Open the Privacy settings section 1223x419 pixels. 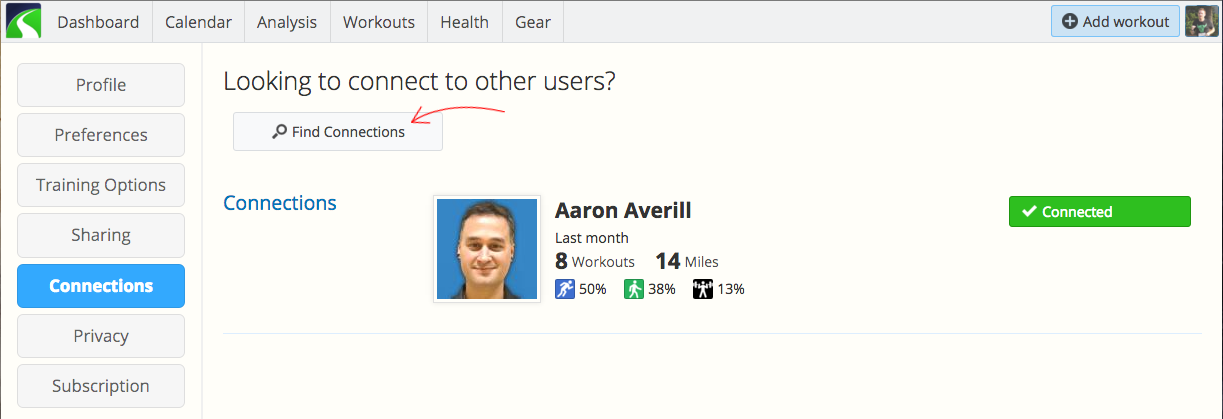(101, 336)
